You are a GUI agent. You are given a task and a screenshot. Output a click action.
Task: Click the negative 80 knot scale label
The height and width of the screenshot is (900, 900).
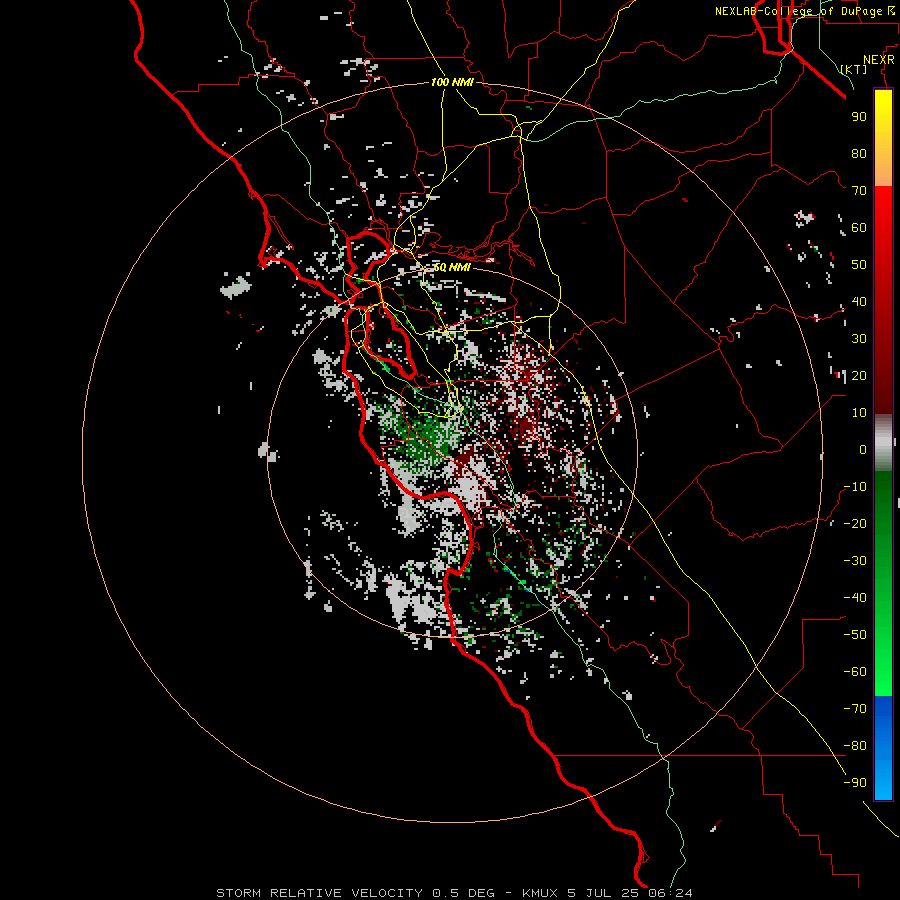click(x=855, y=746)
